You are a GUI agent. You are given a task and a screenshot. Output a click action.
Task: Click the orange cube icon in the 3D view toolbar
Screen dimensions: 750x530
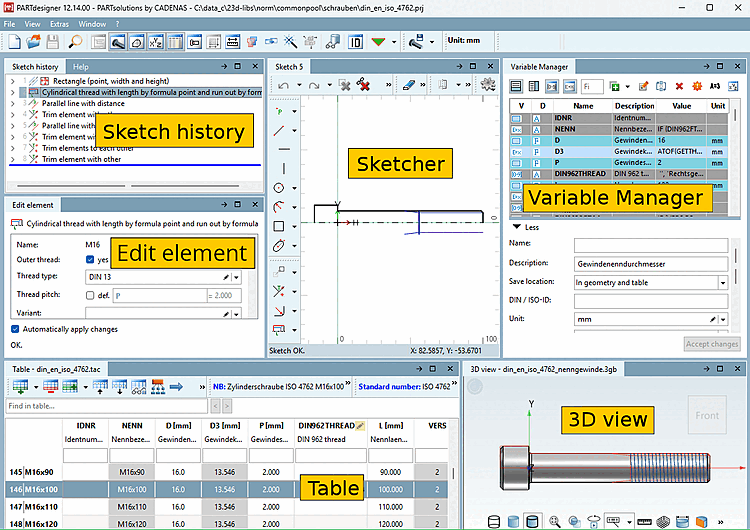tap(701, 521)
